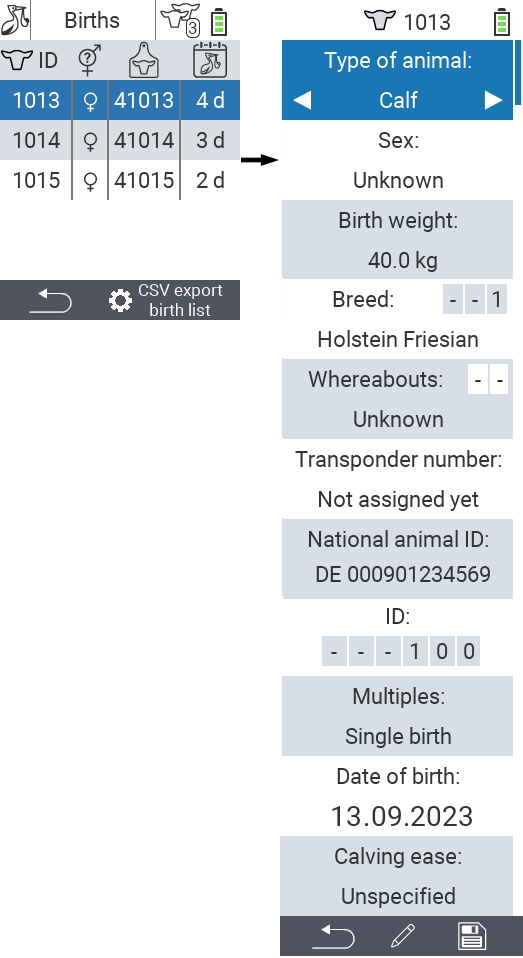Select the Birth weight 40.0 kg field
The width and height of the screenshot is (523, 958).
point(397,240)
